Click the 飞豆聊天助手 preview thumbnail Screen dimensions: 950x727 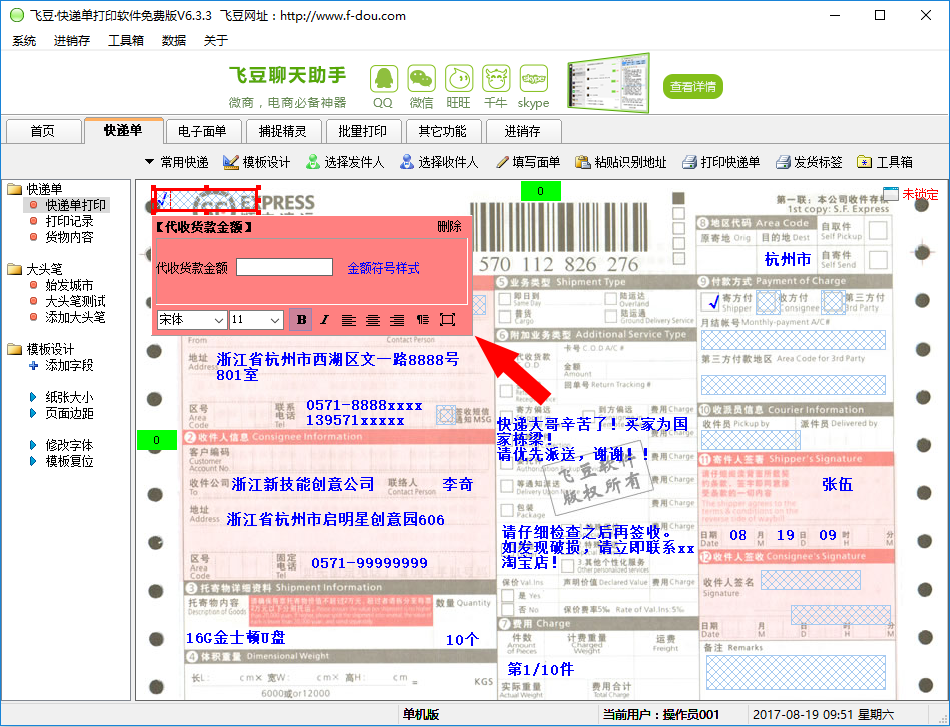608,83
